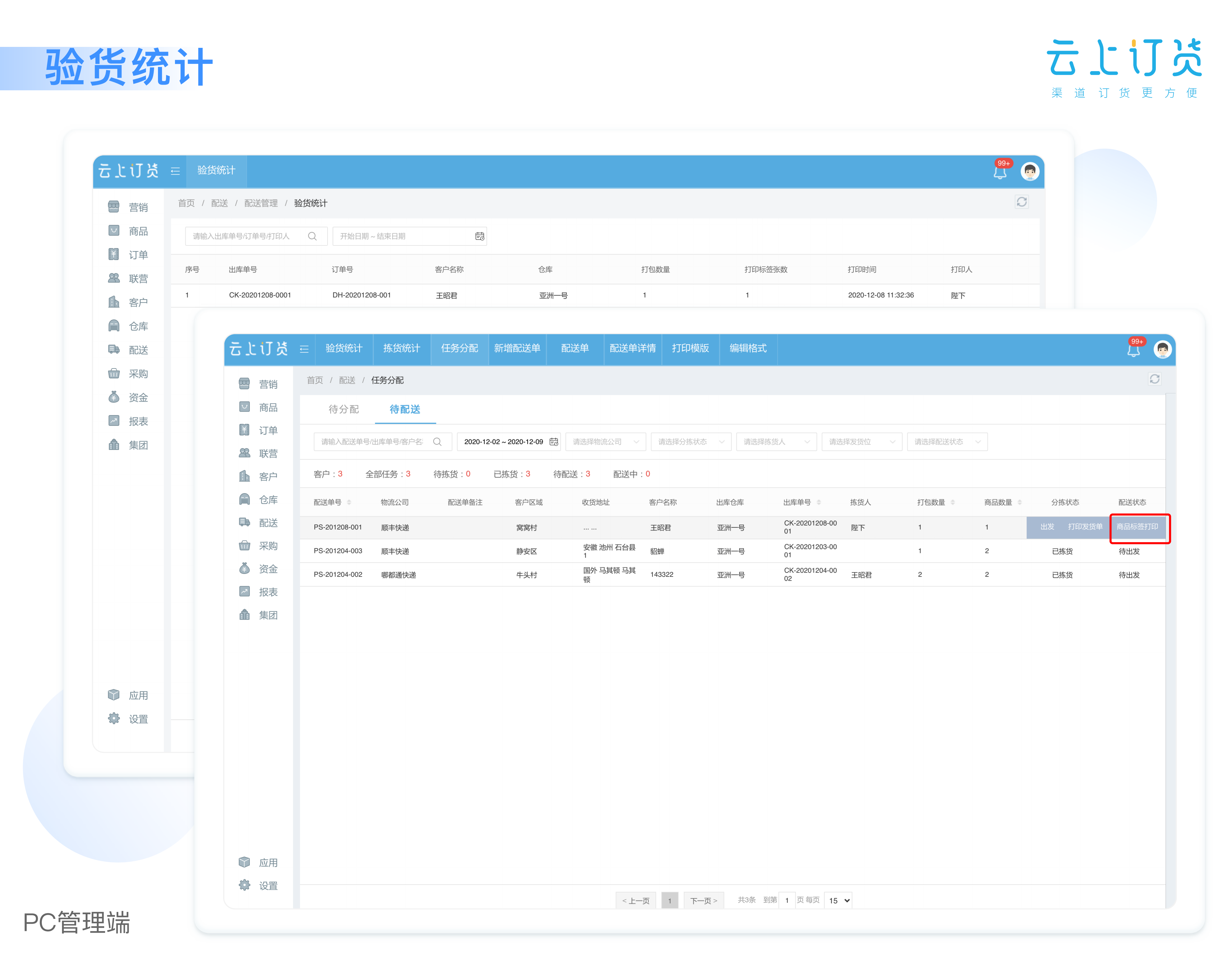Click 出发 button on PS-201208-001 row
Screen dimensions: 1232x973
click(x=1047, y=527)
